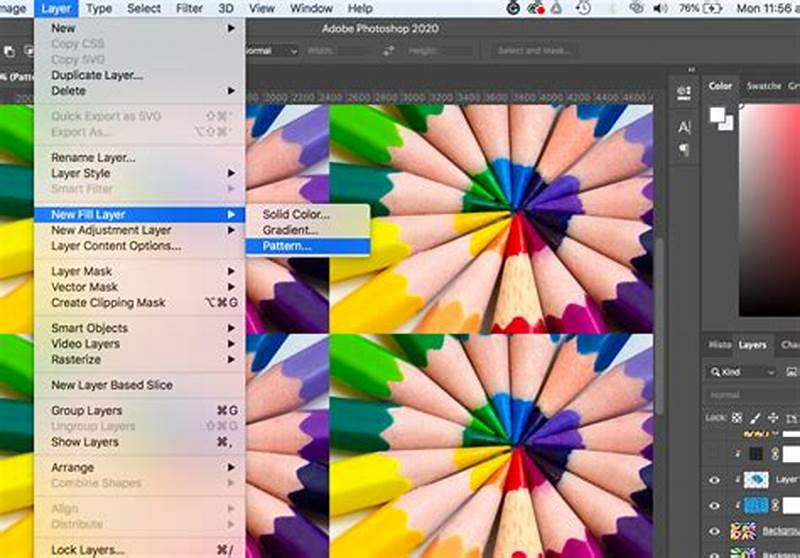Open the Properties panel icon
Image resolution: width=800 pixels, height=558 pixels.
click(684, 93)
